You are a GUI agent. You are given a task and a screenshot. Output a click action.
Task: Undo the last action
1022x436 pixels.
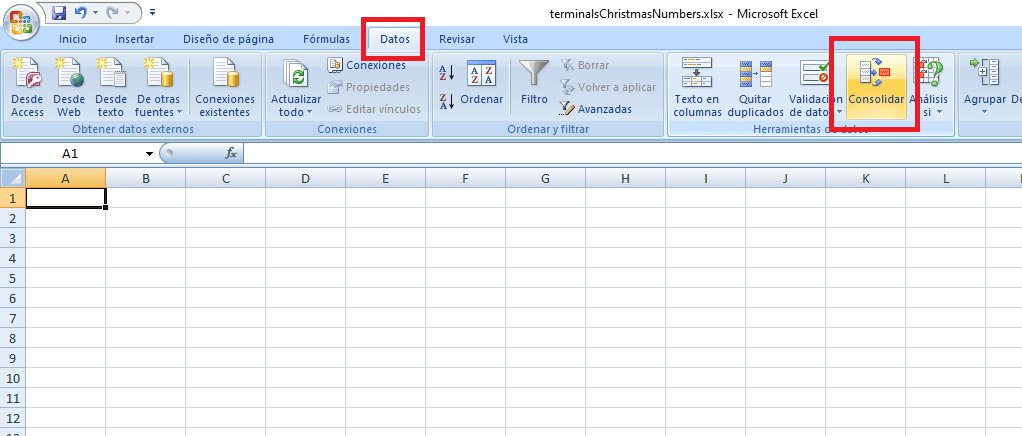(81, 12)
